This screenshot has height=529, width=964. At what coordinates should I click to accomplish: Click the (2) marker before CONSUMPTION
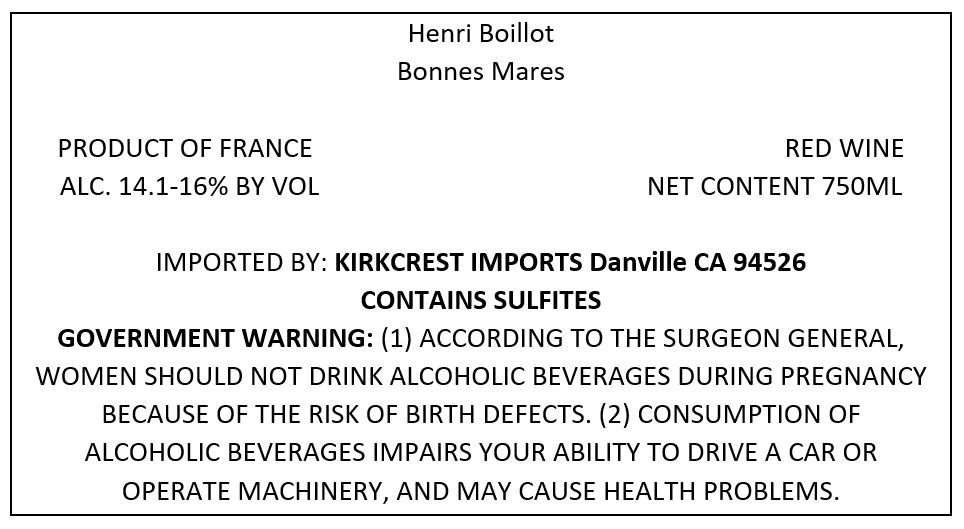(x=615, y=415)
